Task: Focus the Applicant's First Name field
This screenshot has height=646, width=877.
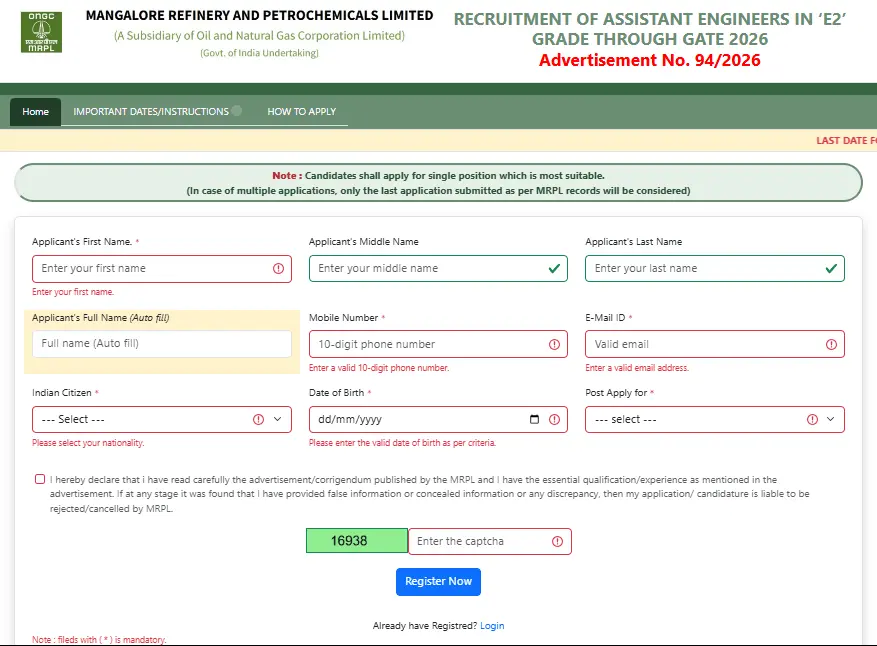Action: coord(162,268)
